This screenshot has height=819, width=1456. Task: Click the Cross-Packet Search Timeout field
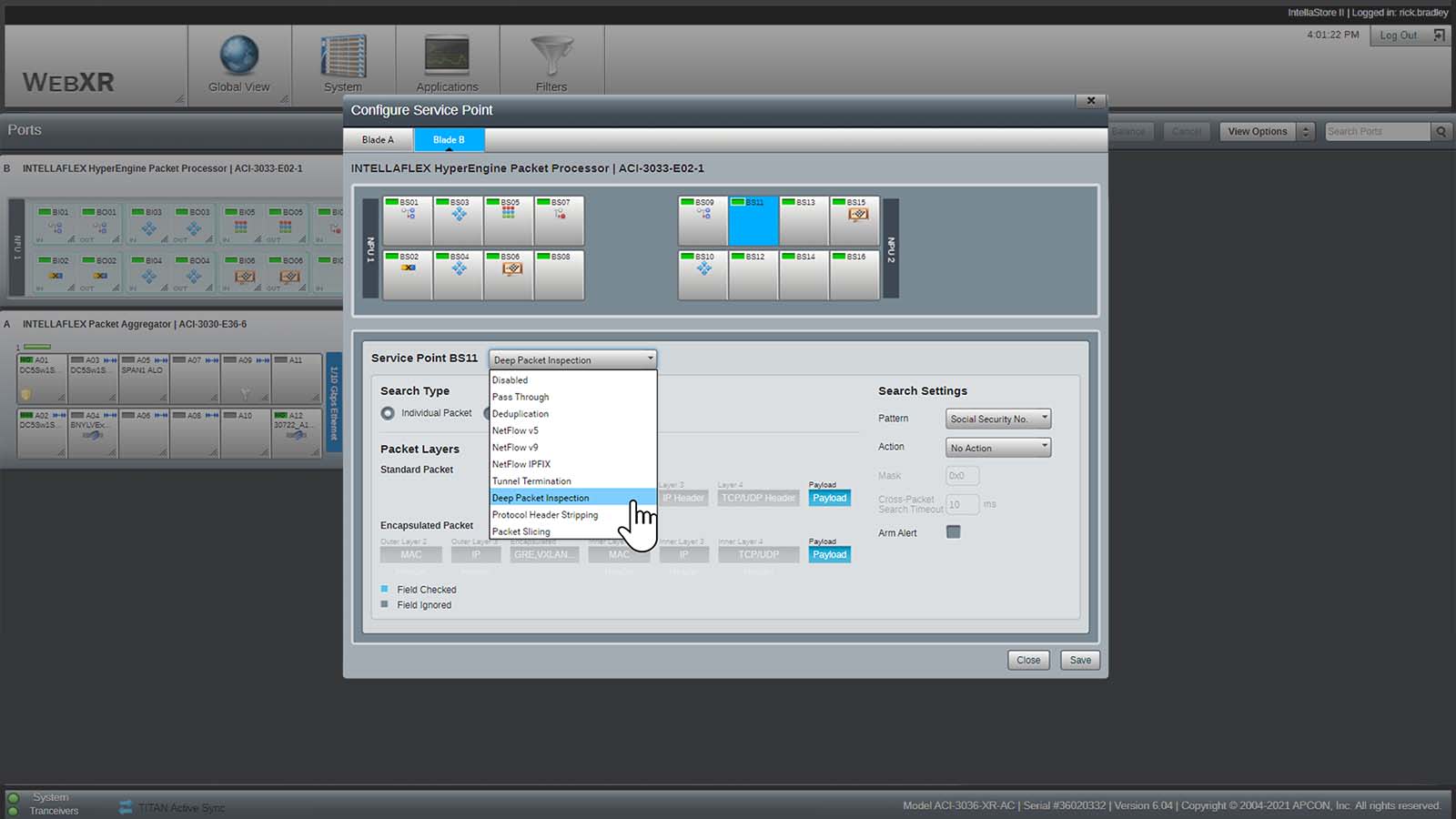tap(962, 504)
